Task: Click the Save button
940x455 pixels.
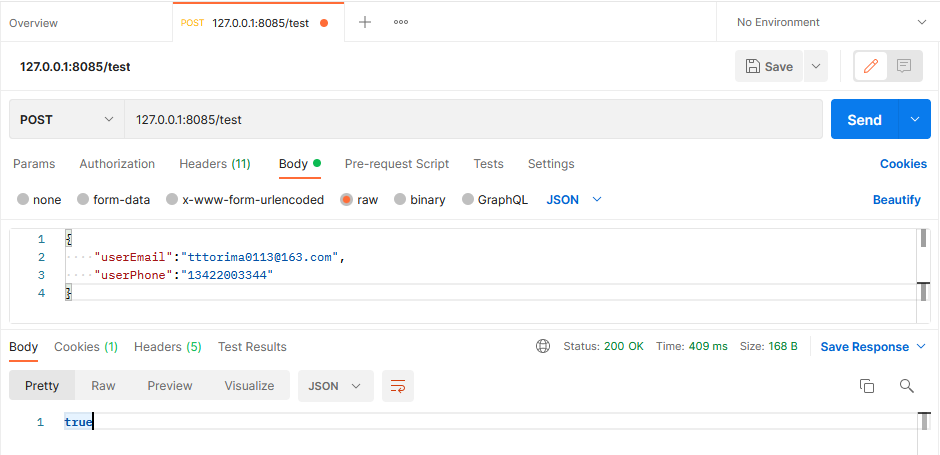Action: click(x=769, y=66)
